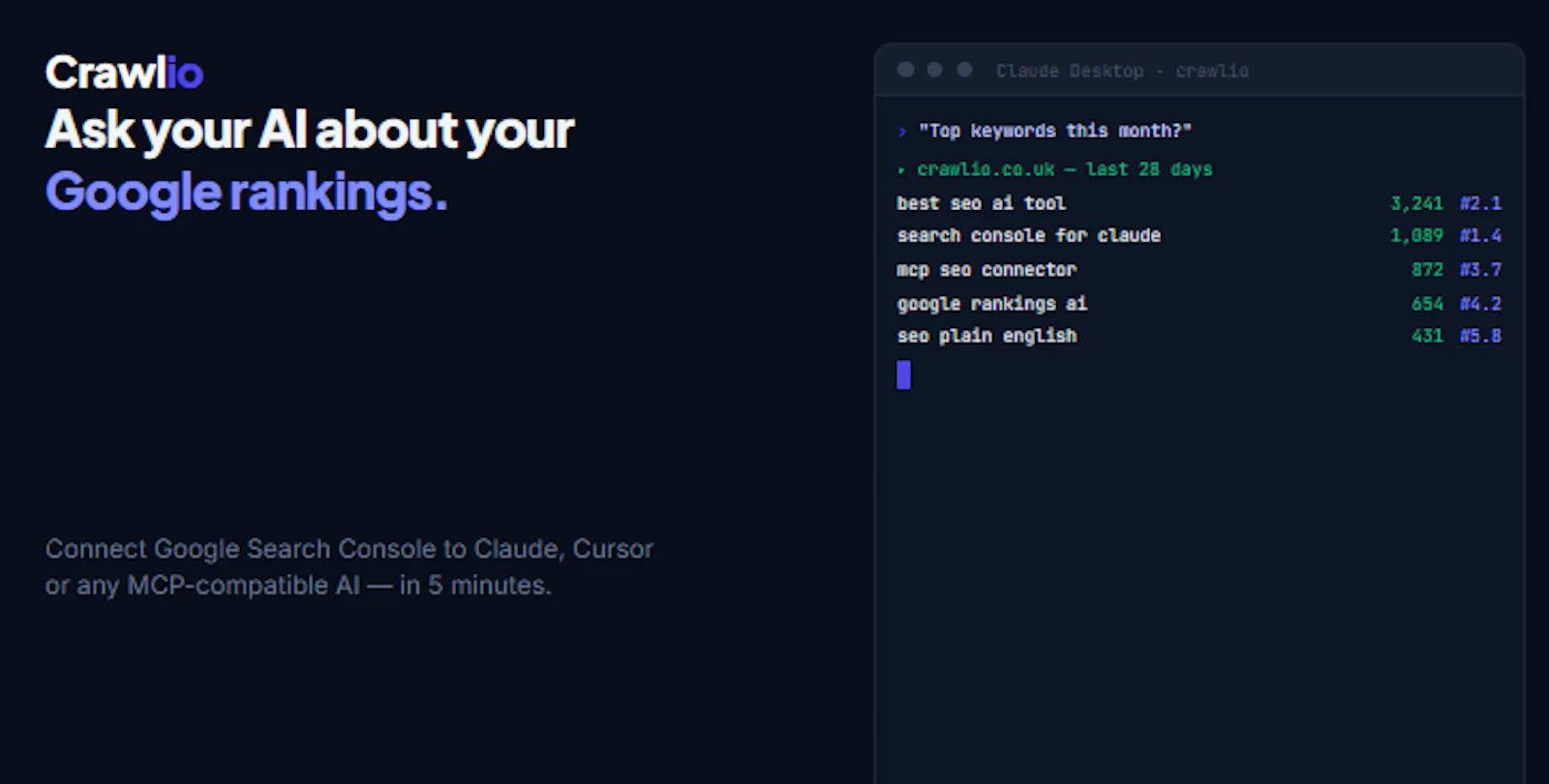Click the #2.1 position value
The width and height of the screenshot is (1549, 784).
pyautogui.click(x=1480, y=203)
